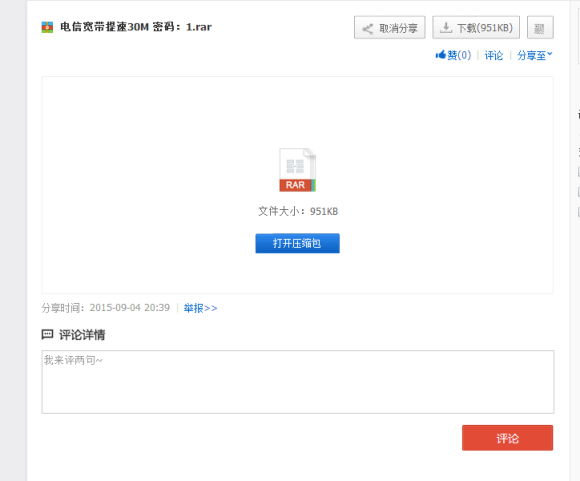Click the file title 电信宽带提速30M 密码：1.rar
This screenshot has height=481, width=580.
click(136, 27)
